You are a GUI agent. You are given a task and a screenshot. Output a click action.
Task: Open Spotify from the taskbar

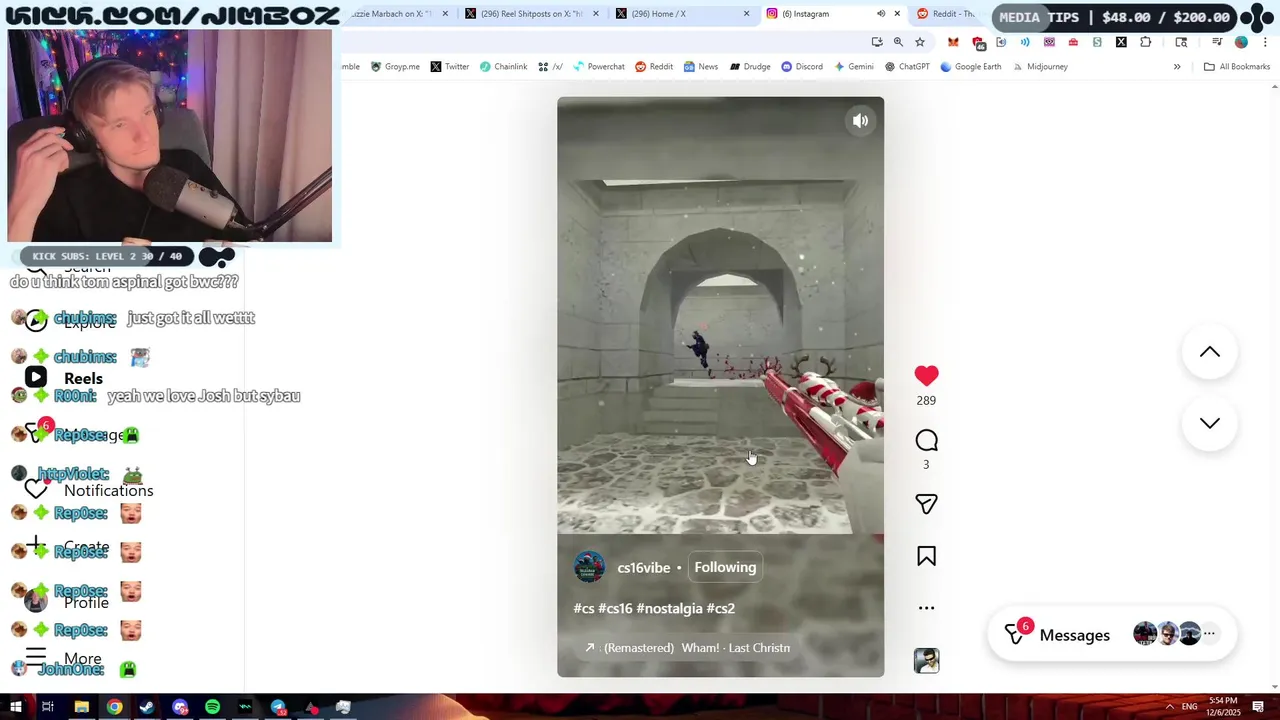[212, 707]
